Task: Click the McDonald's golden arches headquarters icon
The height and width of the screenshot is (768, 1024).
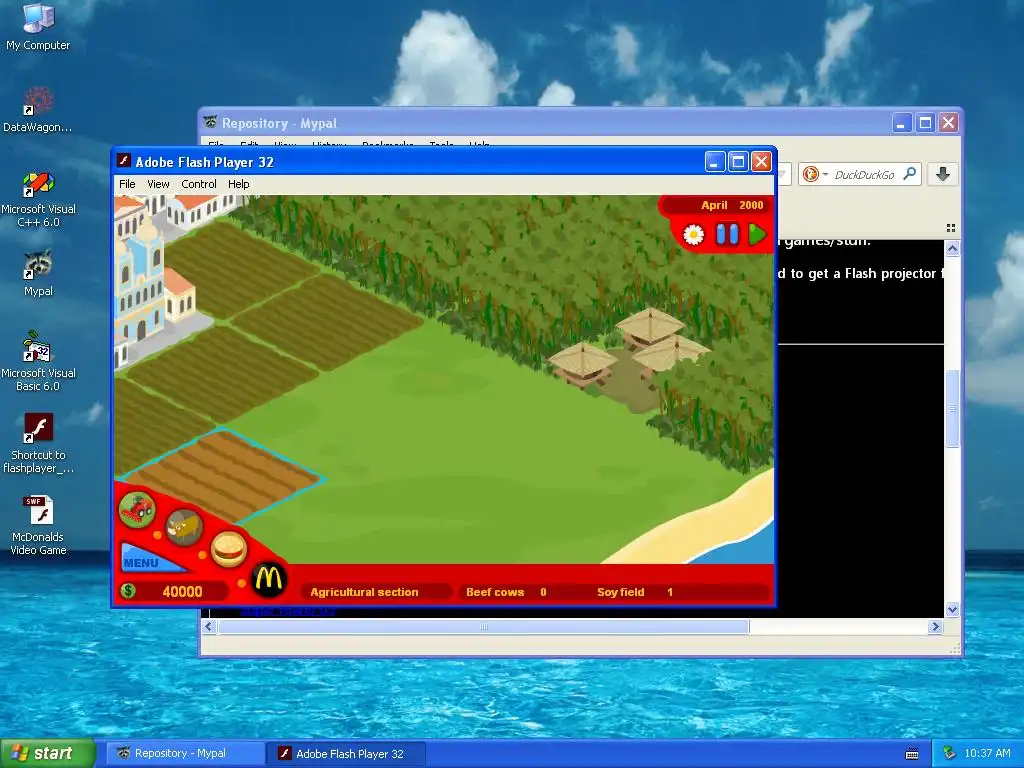Action: click(268, 579)
